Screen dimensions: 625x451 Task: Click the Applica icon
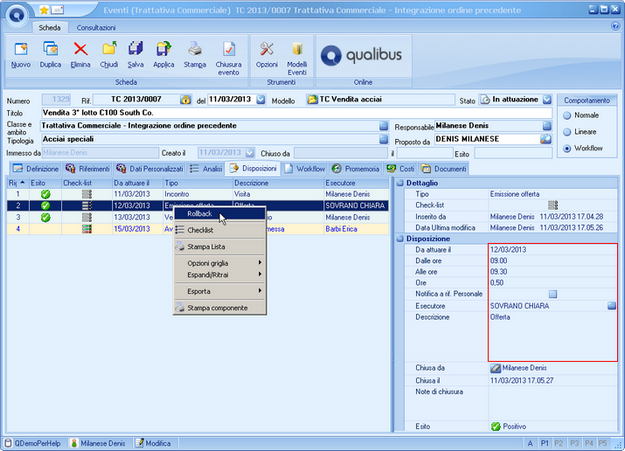[163, 49]
